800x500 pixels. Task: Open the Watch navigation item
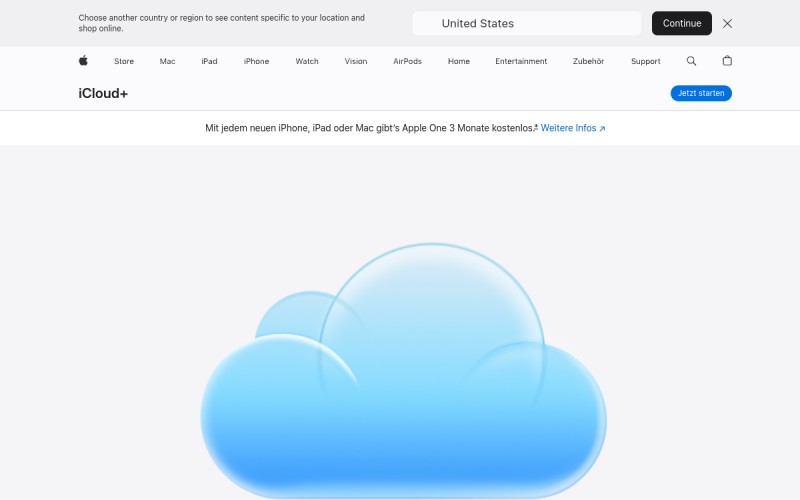click(307, 61)
